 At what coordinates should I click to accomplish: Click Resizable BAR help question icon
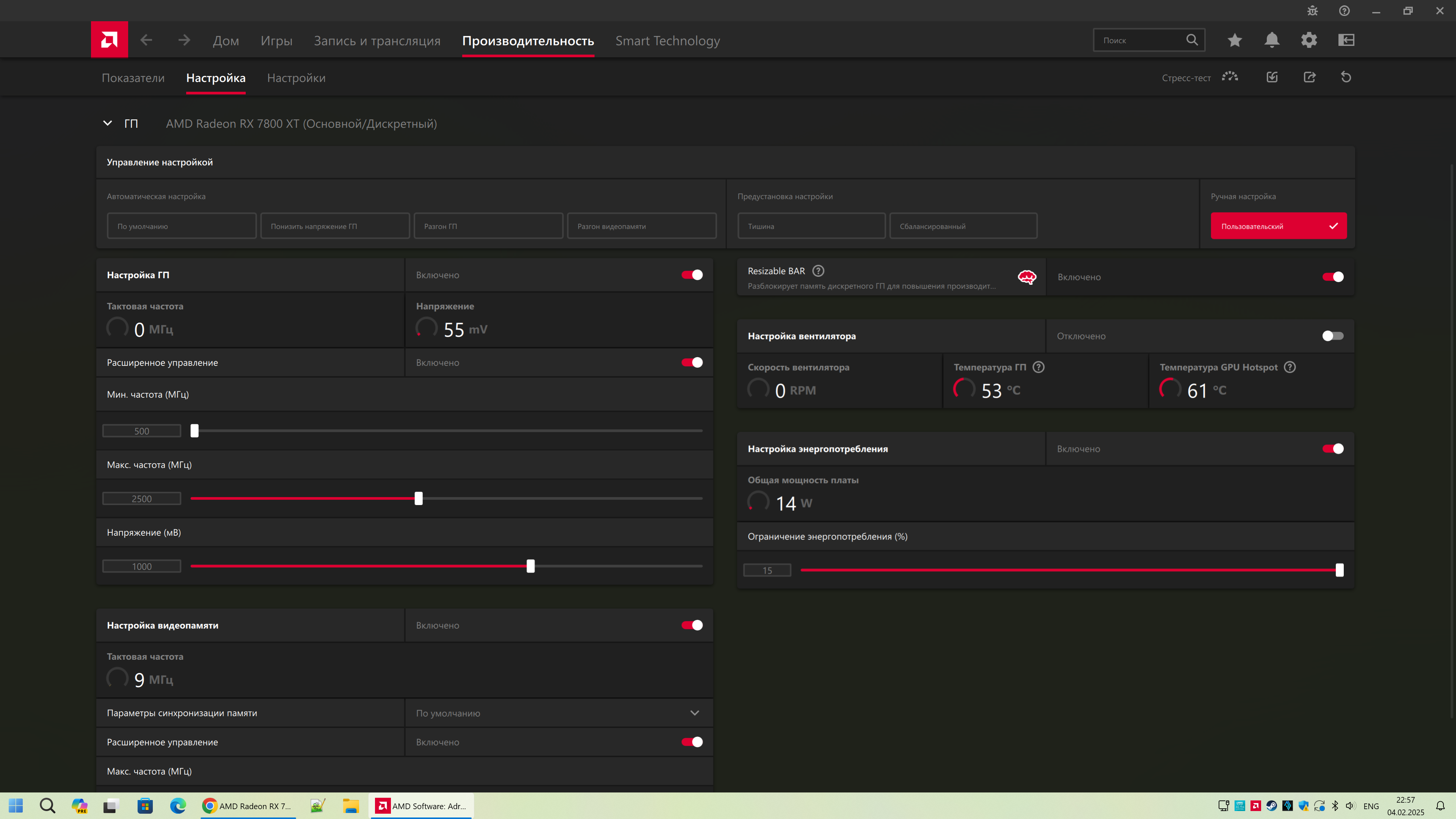pos(818,271)
